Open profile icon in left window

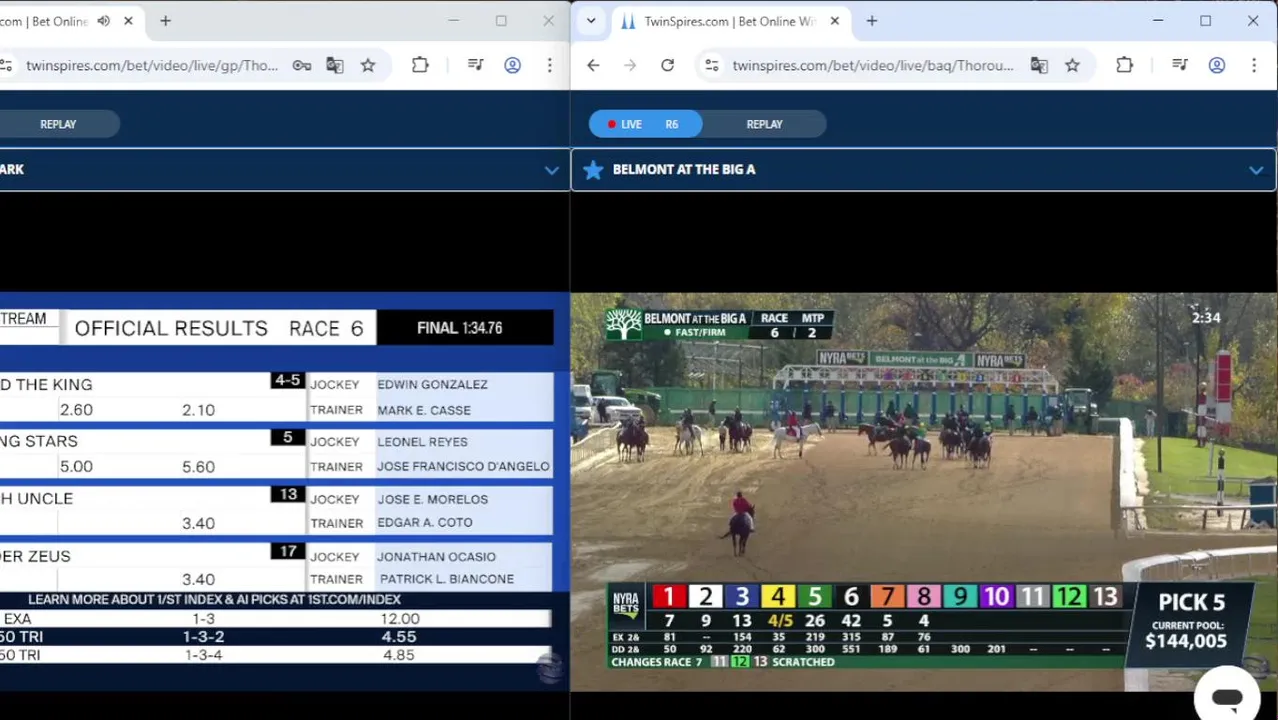[x=512, y=66]
